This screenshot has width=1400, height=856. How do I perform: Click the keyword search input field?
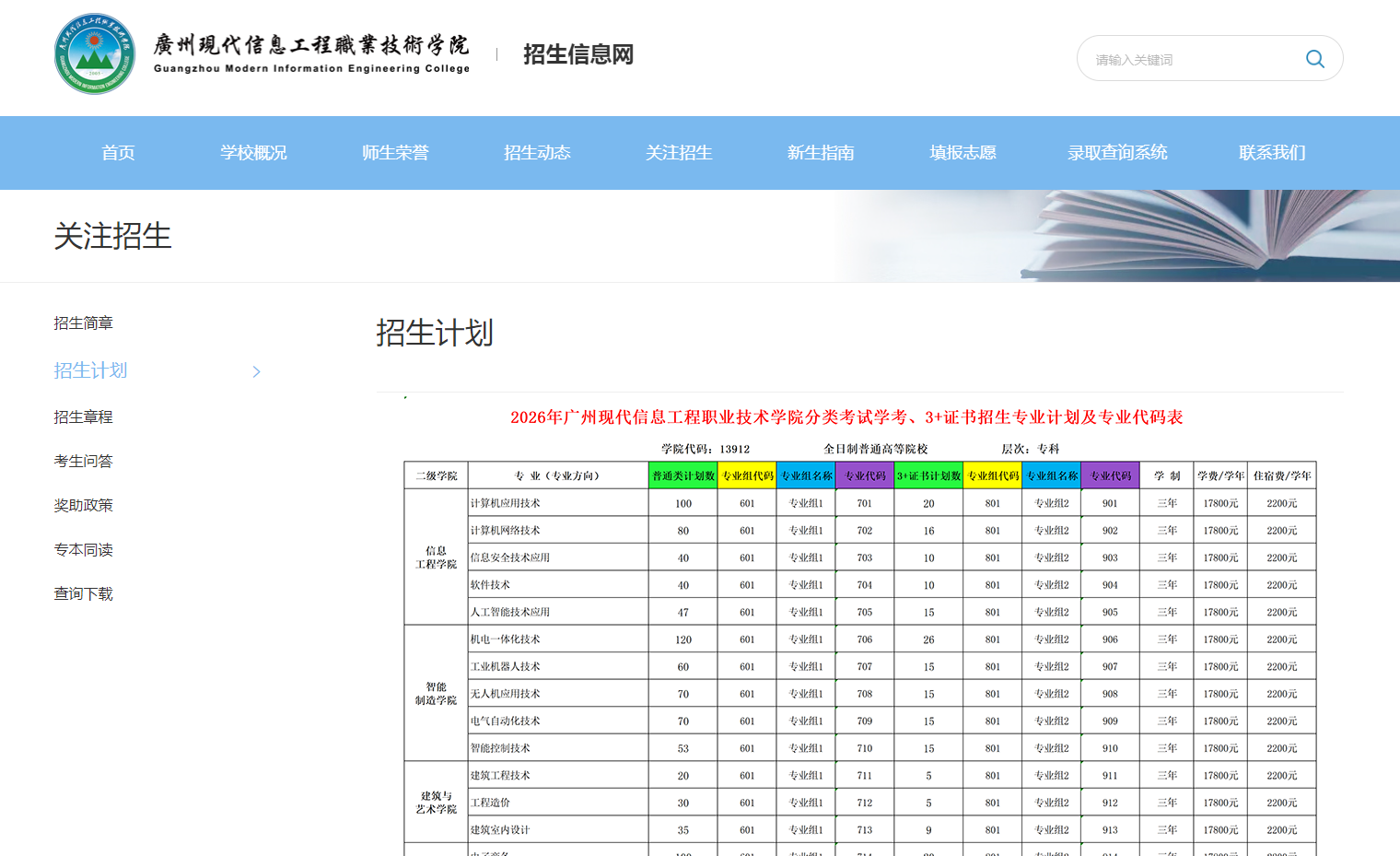tap(1188, 58)
